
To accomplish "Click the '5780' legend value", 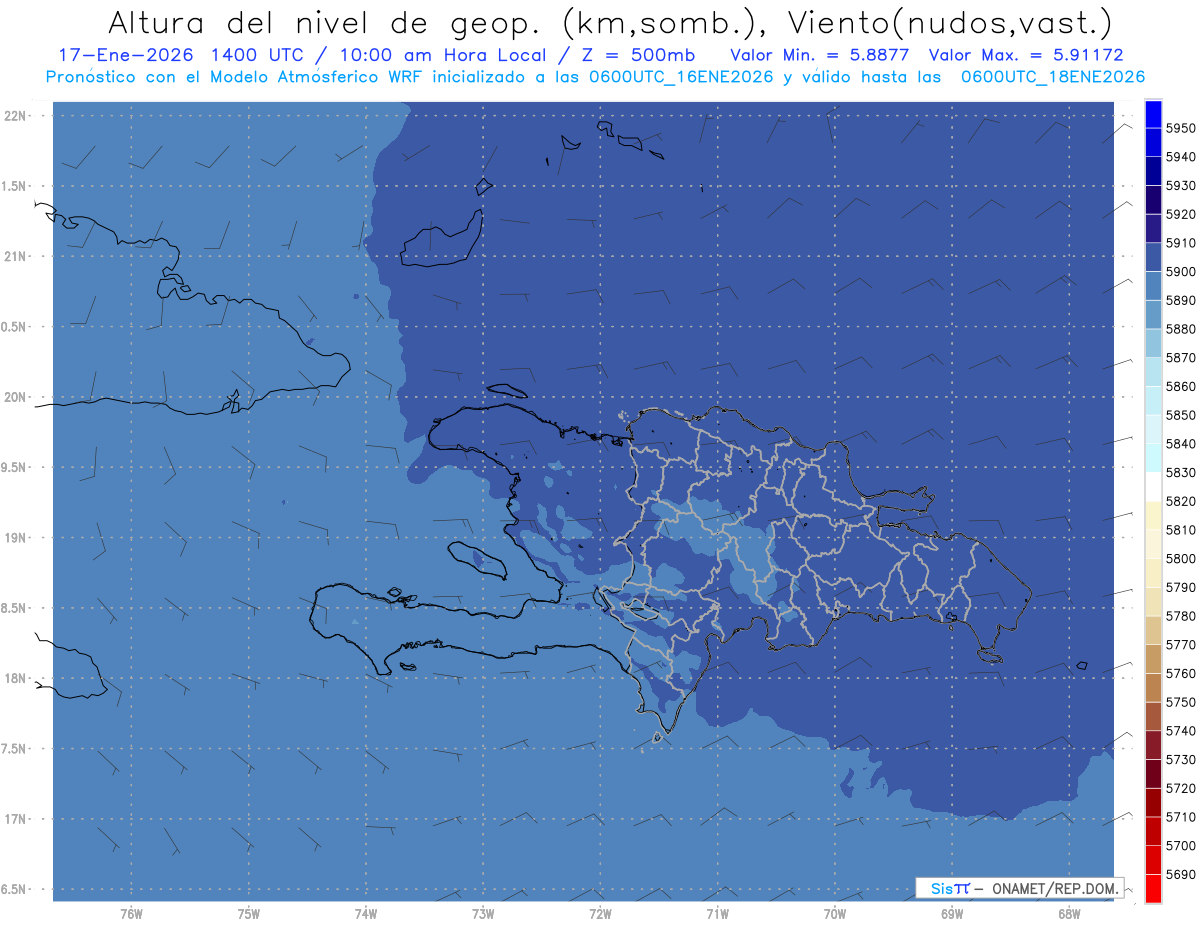I will pos(1181,616).
